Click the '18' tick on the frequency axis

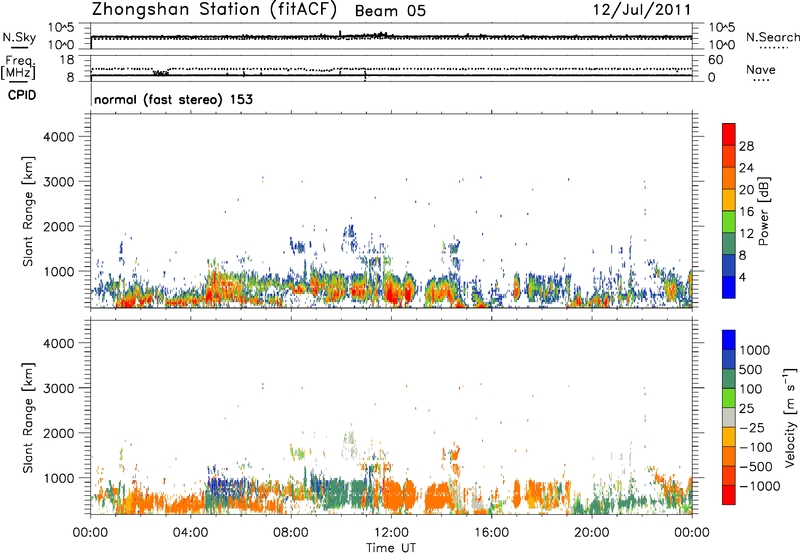[67, 60]
